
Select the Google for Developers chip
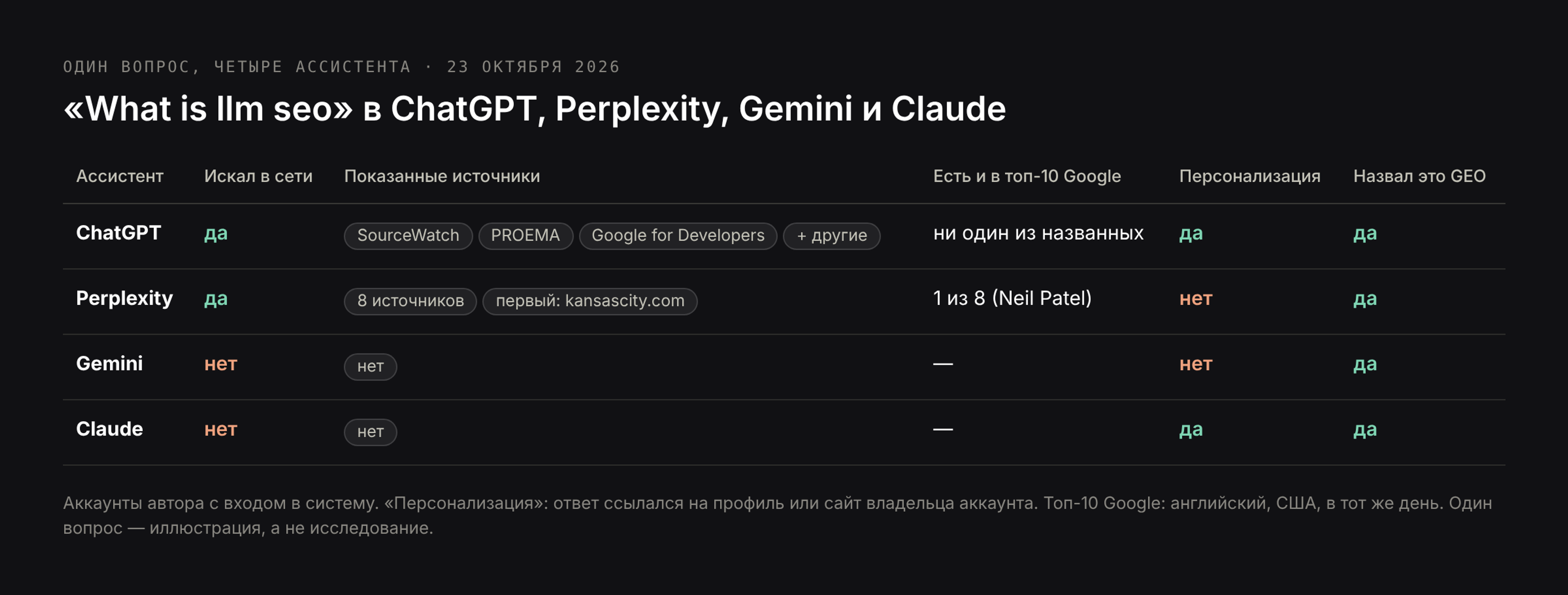coord(677,236)
